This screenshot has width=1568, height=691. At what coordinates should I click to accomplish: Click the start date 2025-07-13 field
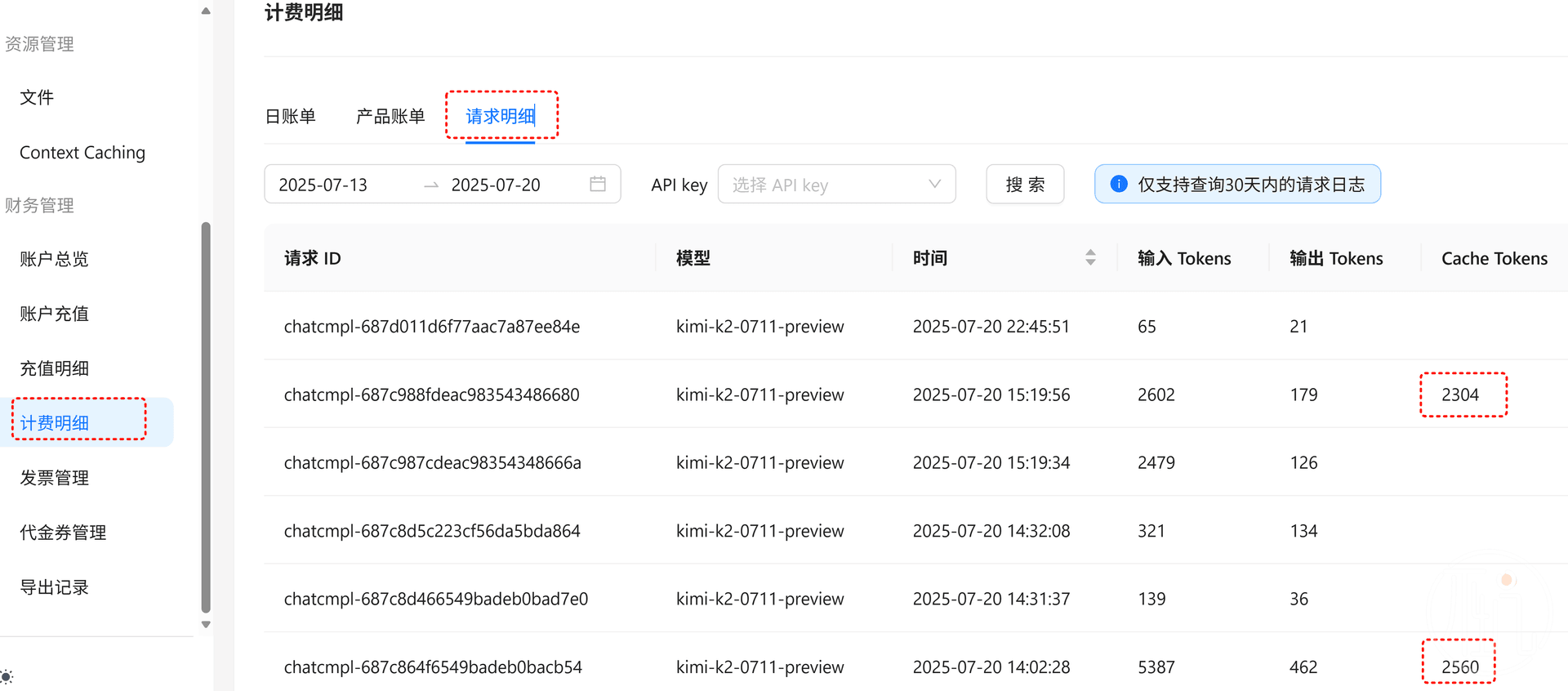click(x=323, y=185)
